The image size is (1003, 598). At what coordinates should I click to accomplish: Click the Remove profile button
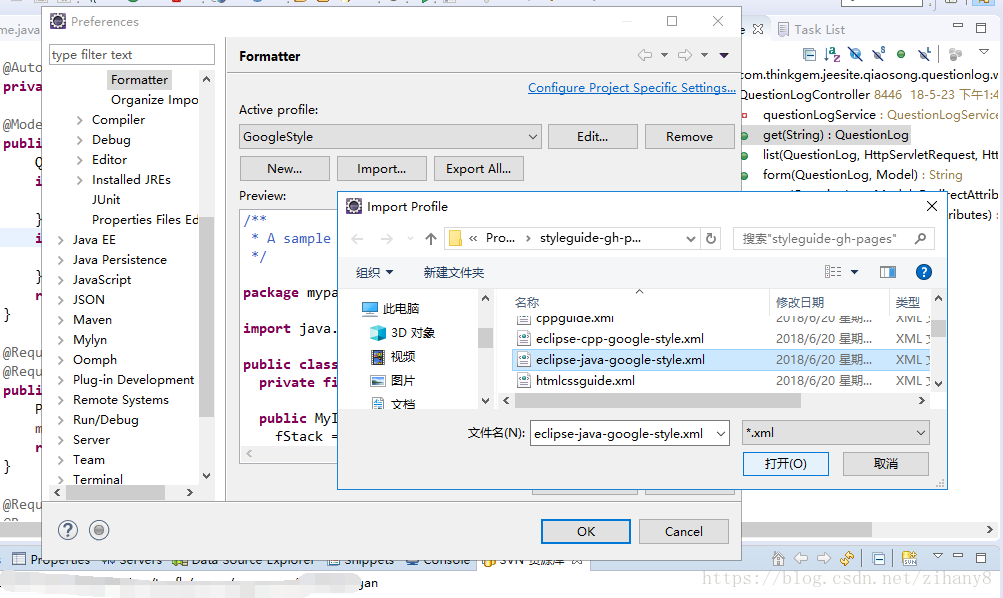[x=689, y=137]
